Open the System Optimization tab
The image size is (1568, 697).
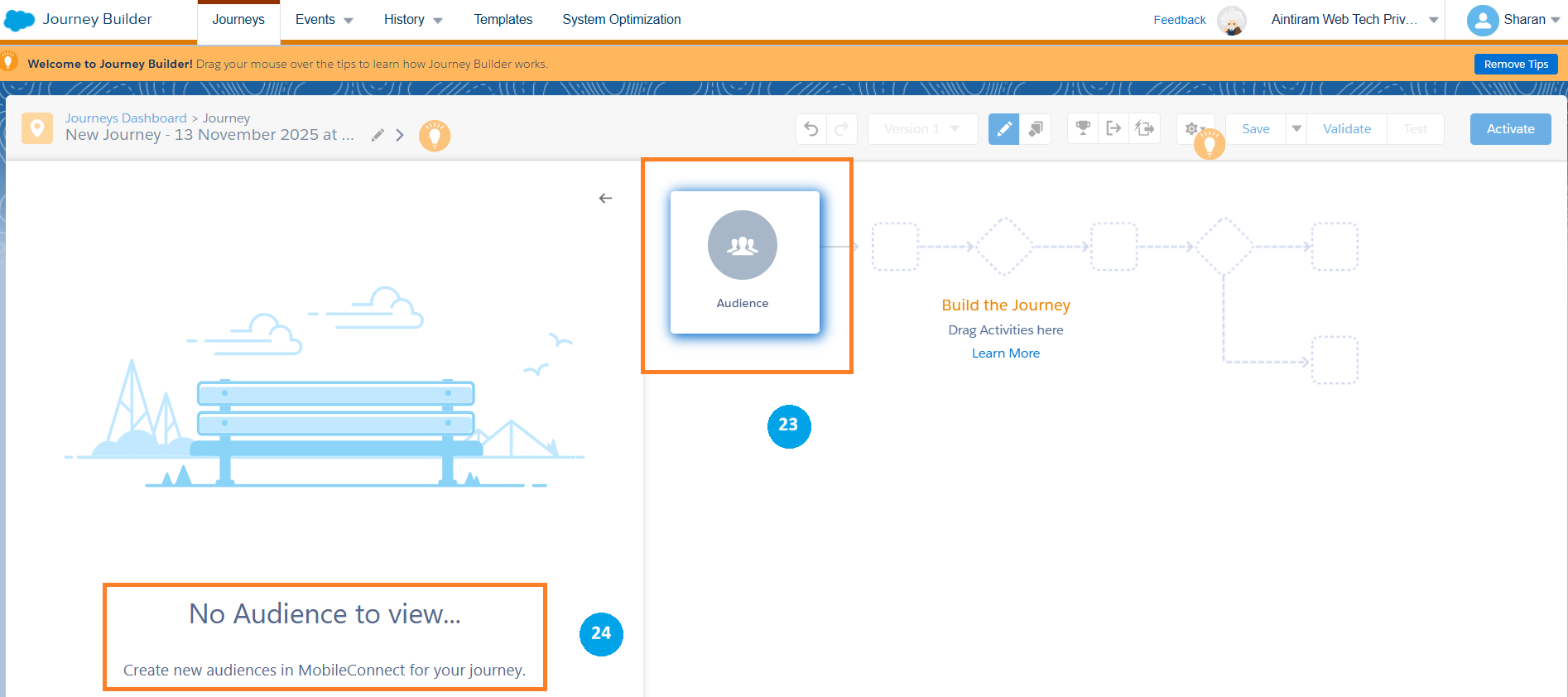[x=621, y=20]
